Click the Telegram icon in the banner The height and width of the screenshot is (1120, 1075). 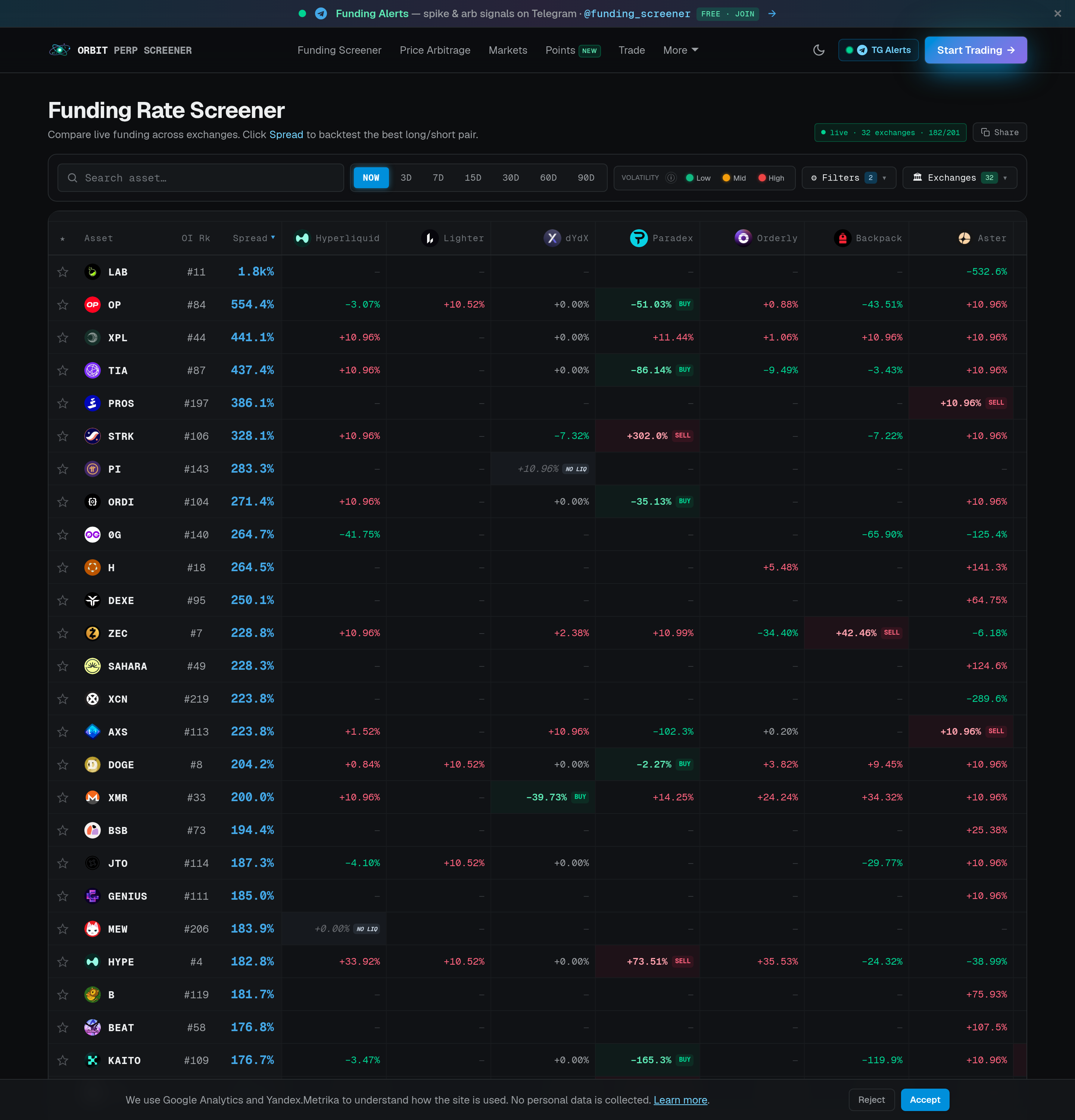click(x=321, y=14)
